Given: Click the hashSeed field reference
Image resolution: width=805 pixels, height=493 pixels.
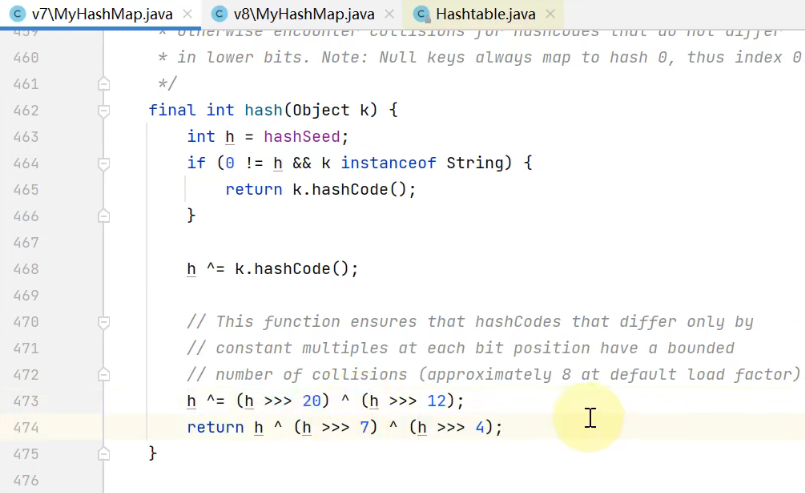Looking at the screenshot, I should (x=302, y=137).
